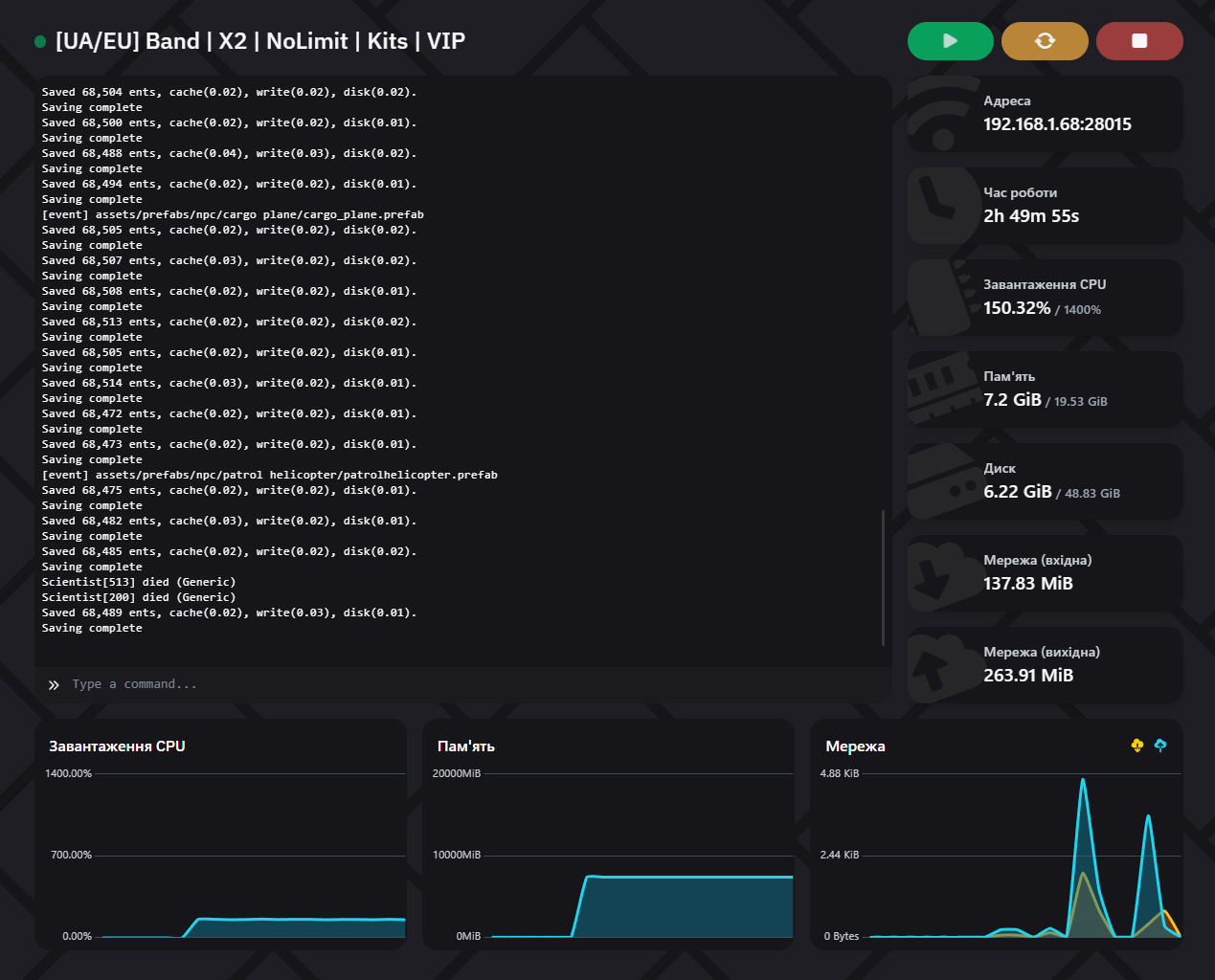Click the '/ 1400%' CPU limit text

(1078, 310)
